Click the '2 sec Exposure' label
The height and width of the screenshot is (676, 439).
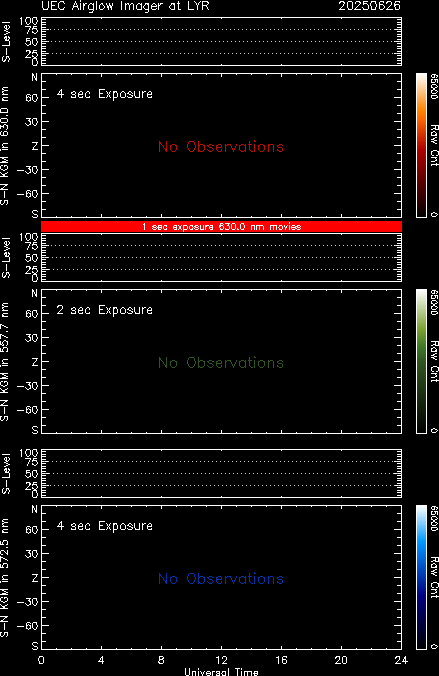105,310
